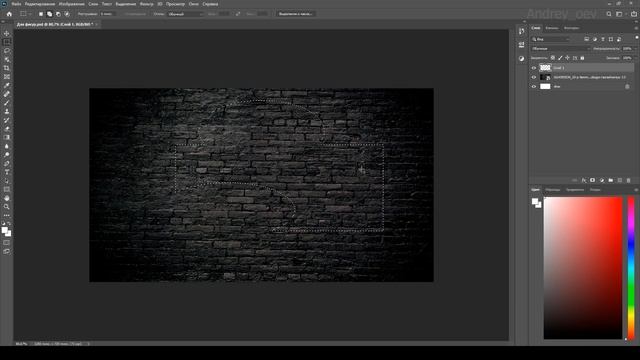Open the layer blending mode dropdown

[561, 49]
